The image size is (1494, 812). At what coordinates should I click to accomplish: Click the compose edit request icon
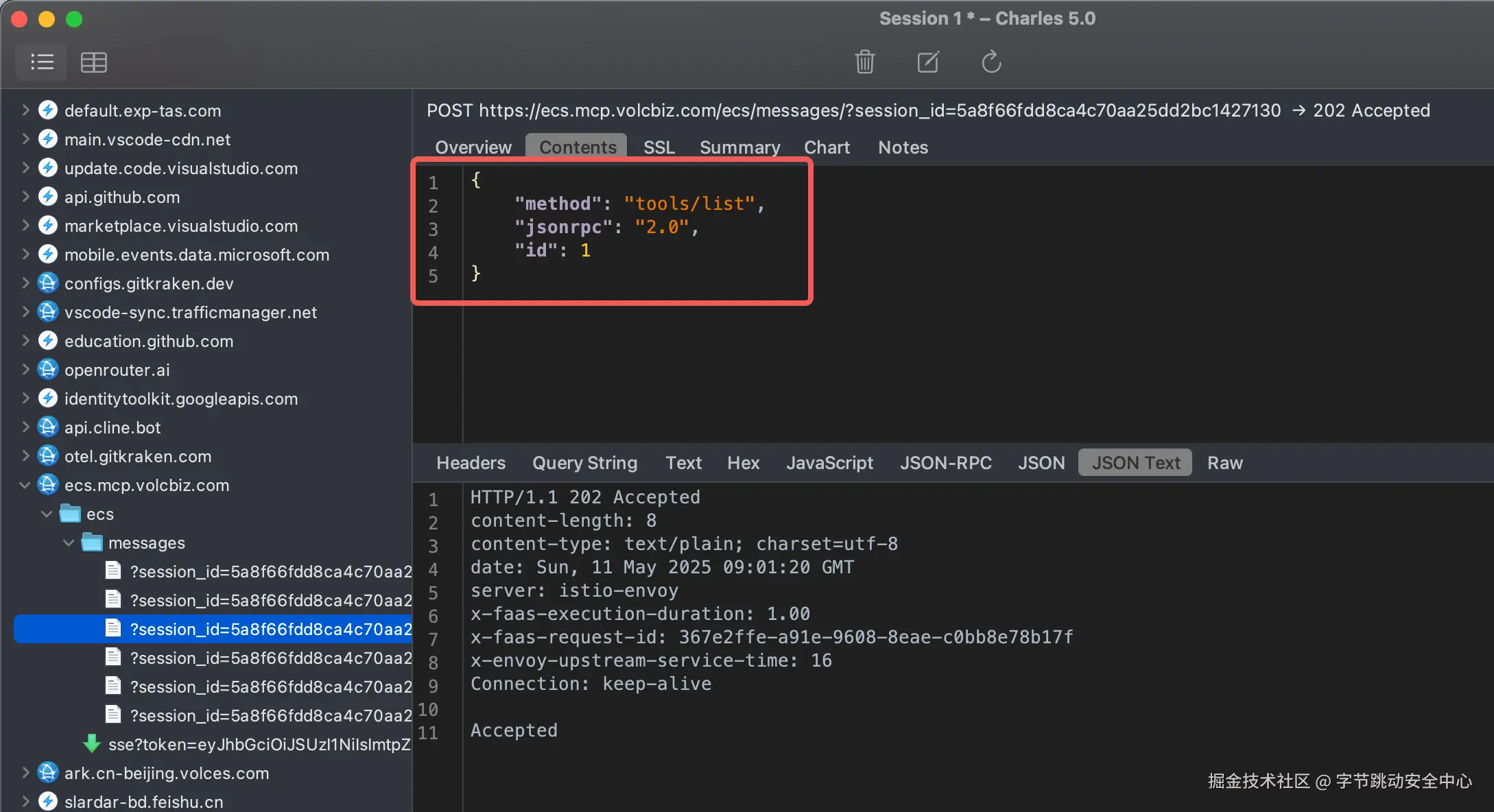point(927,62)
